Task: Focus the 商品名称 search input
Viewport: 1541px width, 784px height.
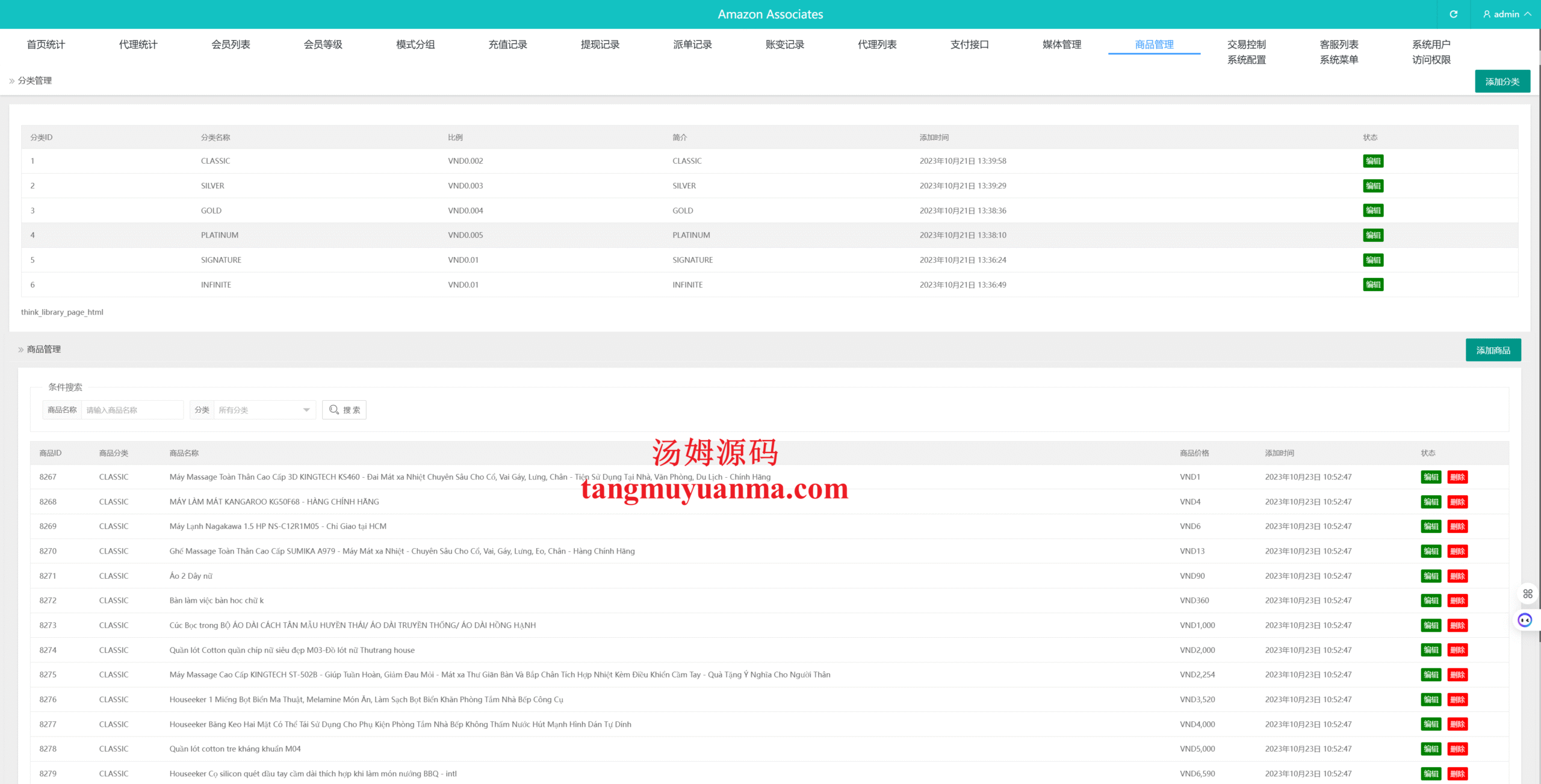Action: tap(132, 410)
